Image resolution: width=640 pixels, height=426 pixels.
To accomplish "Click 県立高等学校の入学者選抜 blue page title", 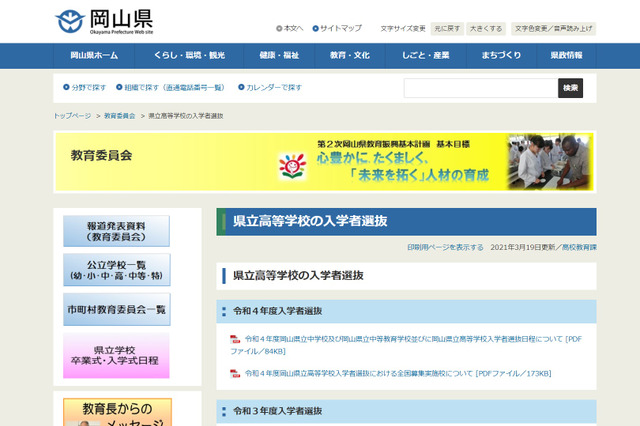I will tap(406, 222).
